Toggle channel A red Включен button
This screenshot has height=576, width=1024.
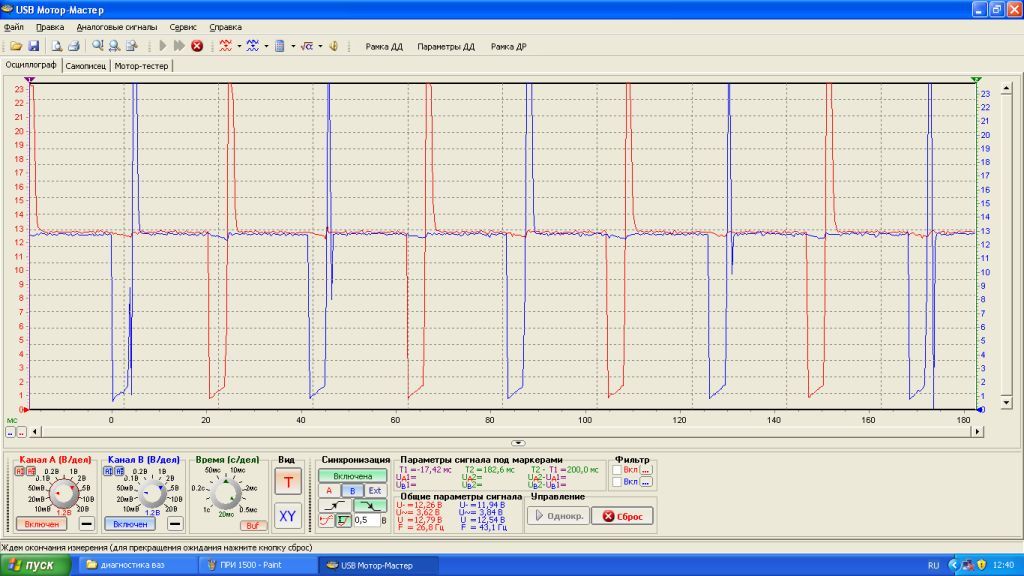[x=42, y=524]
